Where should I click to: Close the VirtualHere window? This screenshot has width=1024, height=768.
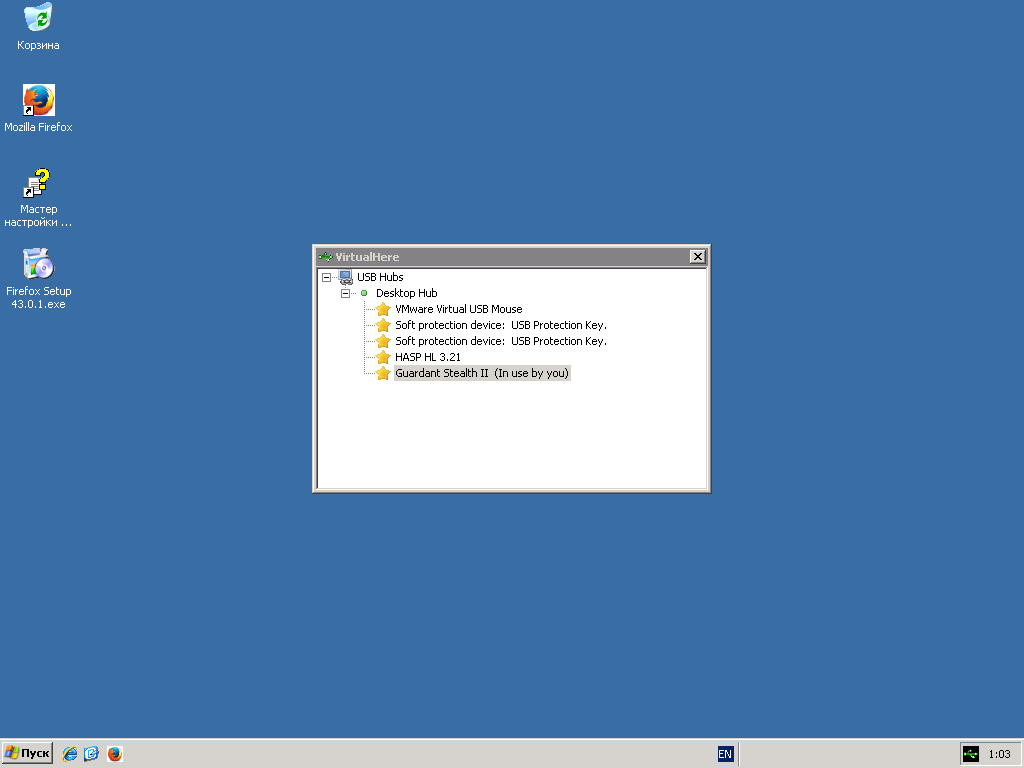697,257
